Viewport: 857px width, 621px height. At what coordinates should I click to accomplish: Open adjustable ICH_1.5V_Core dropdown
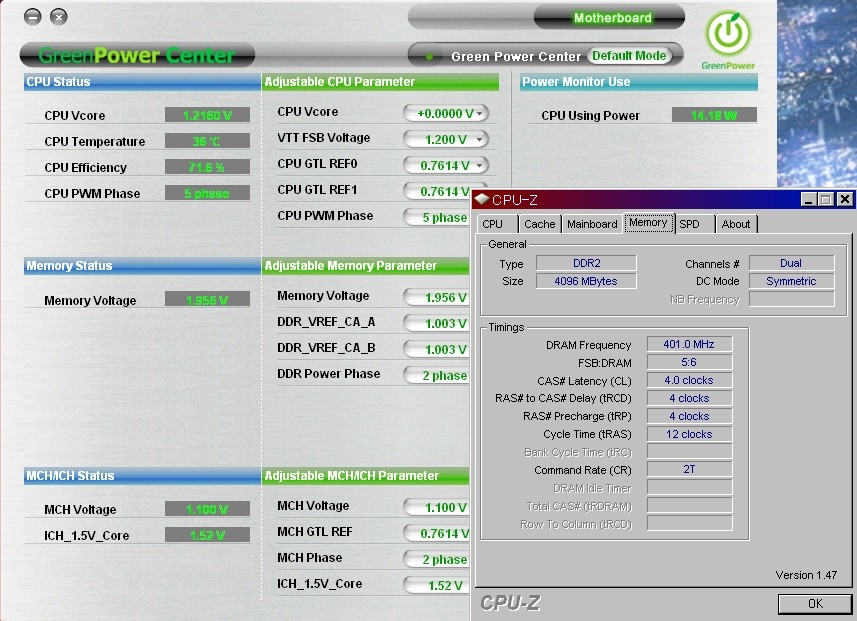tap(437, 585)
